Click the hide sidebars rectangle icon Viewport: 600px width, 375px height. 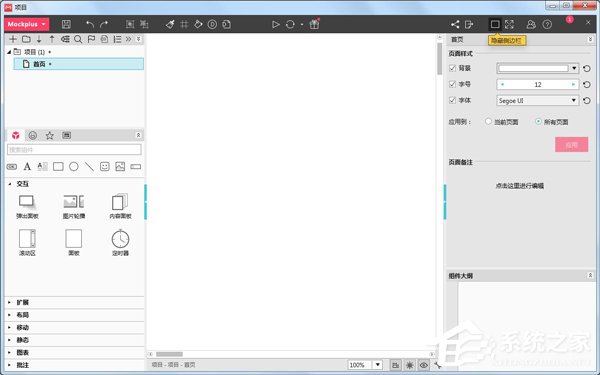coord(495,24)
